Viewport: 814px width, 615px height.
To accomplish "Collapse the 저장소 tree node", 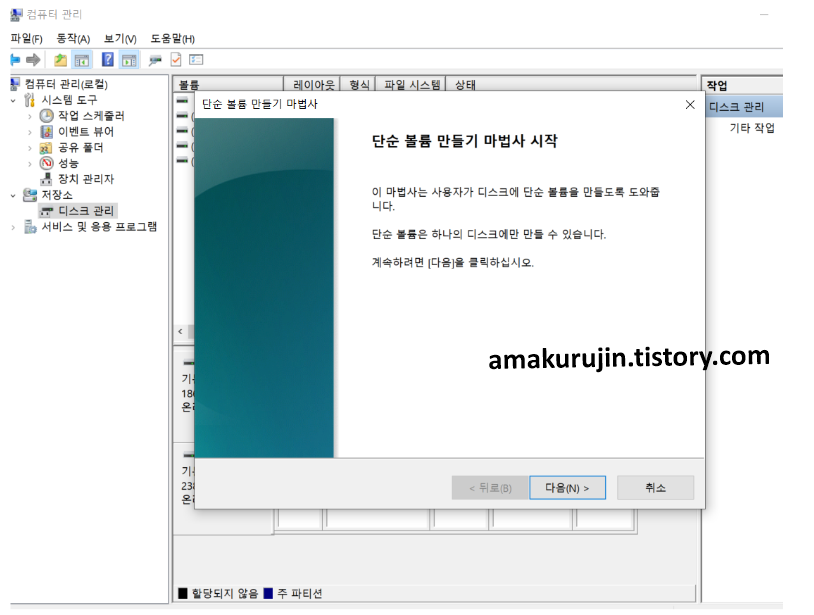I will [13, 196].
